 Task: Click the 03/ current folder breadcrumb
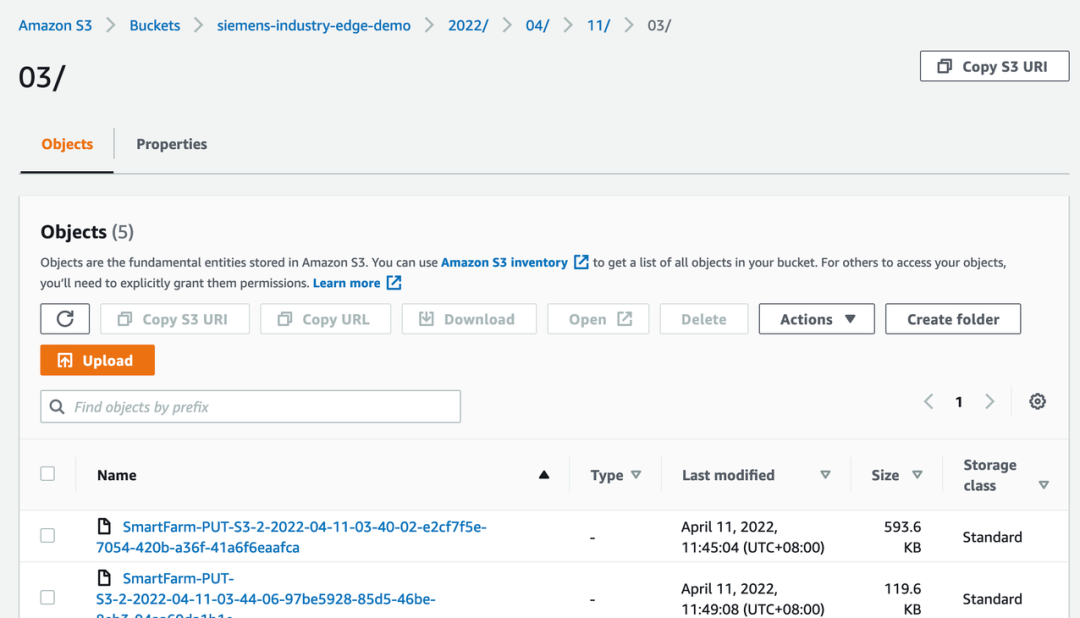(x=659, y=25)
